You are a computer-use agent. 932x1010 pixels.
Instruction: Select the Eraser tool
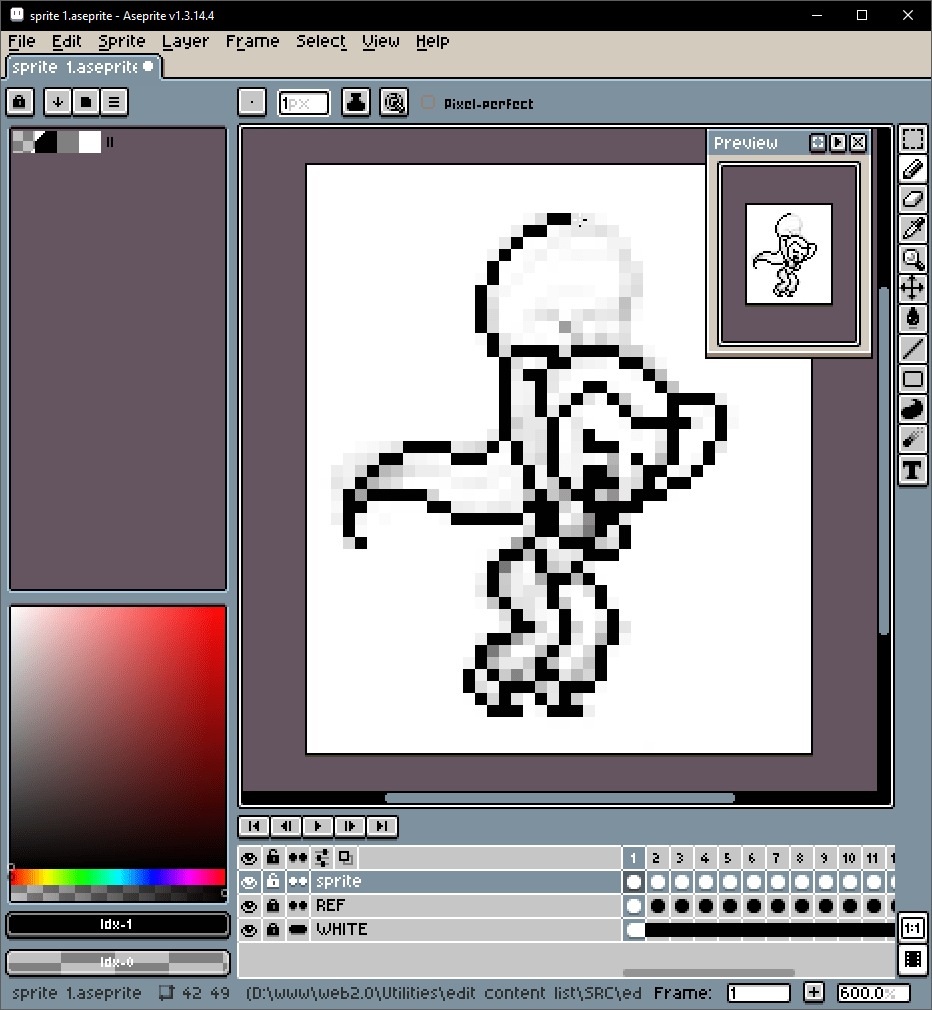pyautogui.click(x=912, y=199)
